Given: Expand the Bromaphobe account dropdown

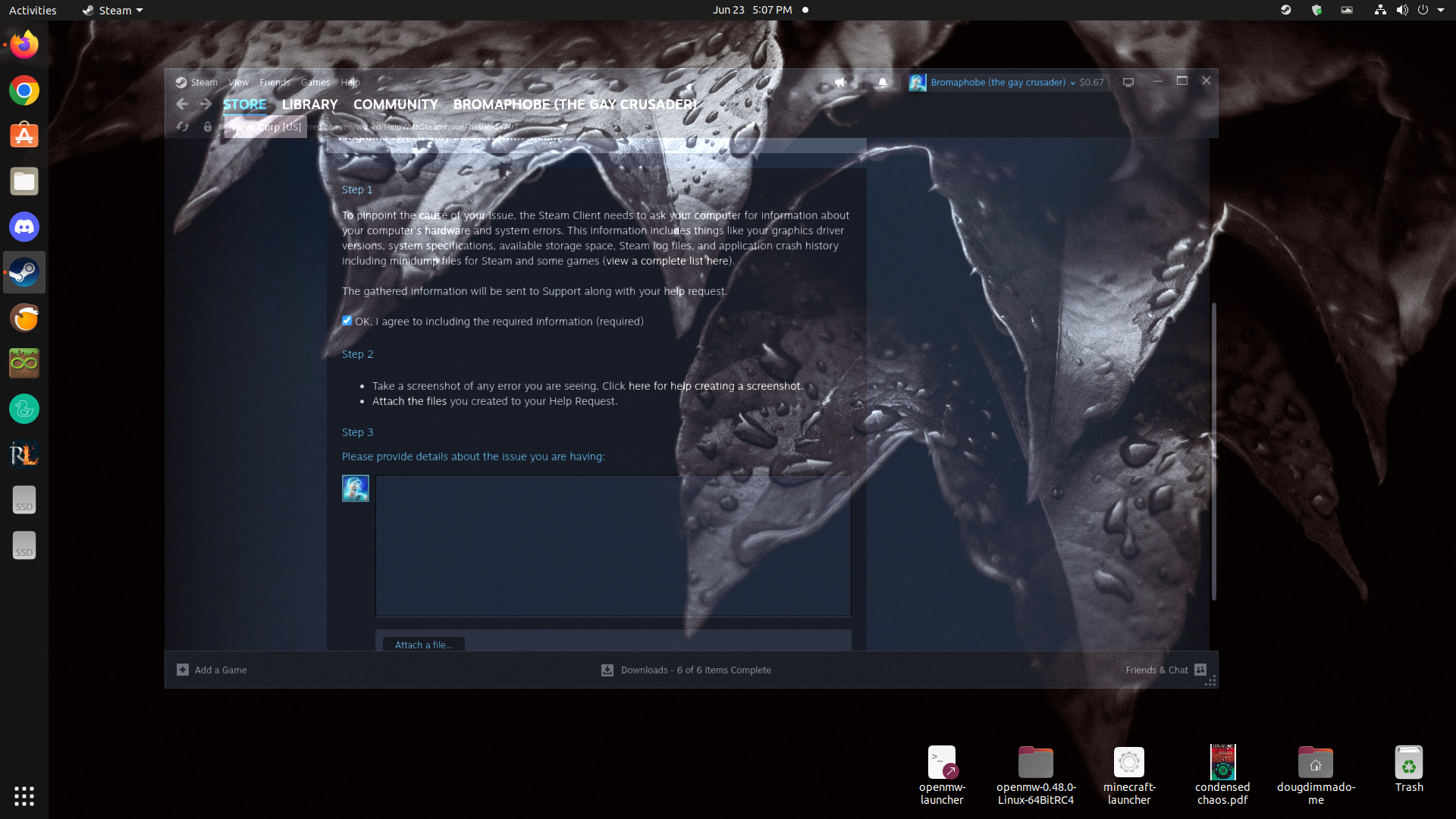Looking at the screenshot, I should (1073, 83).
